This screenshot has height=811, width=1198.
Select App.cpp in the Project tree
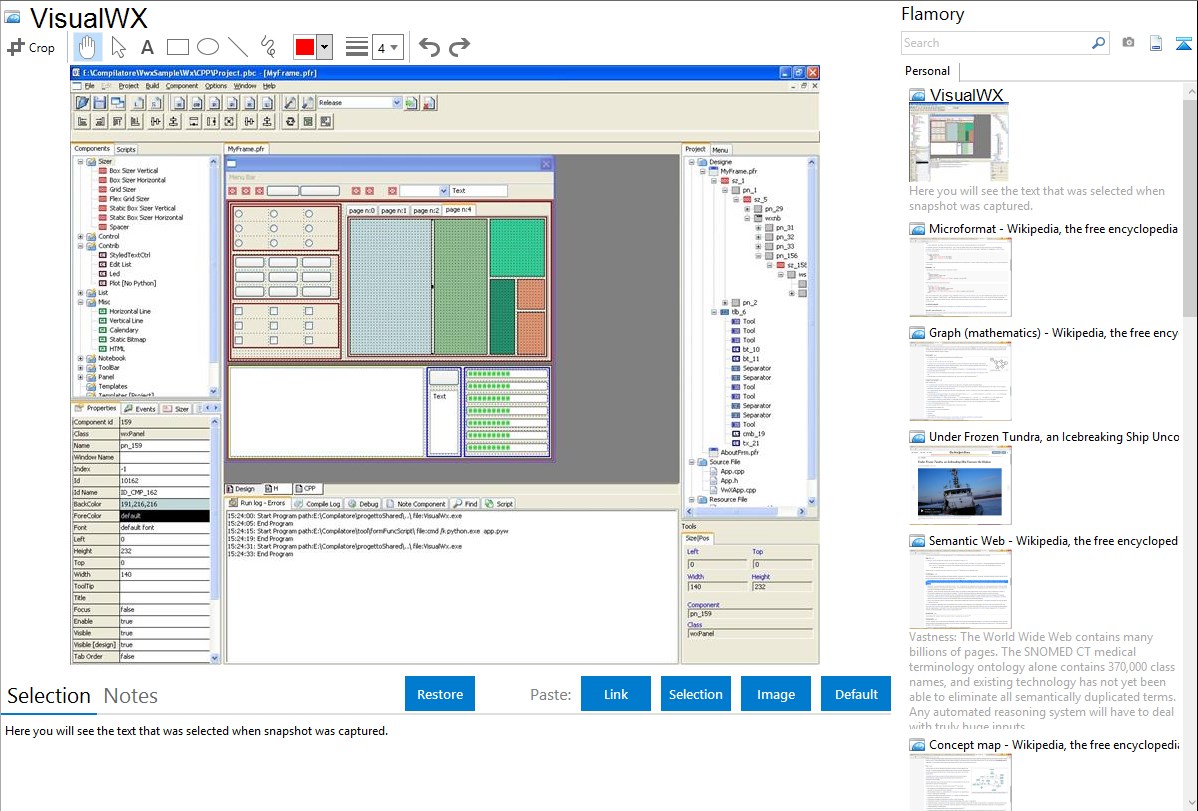click(732, 472)
